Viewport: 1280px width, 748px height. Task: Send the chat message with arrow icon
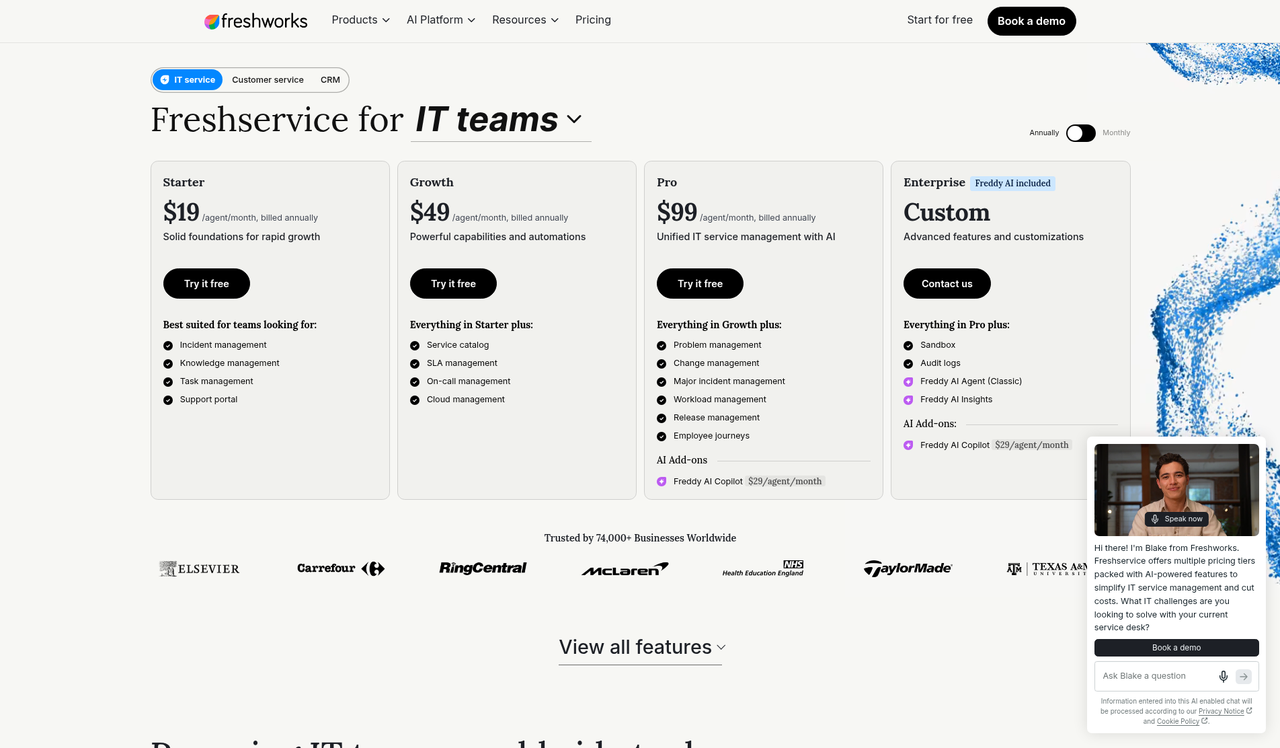[1244, 676]
